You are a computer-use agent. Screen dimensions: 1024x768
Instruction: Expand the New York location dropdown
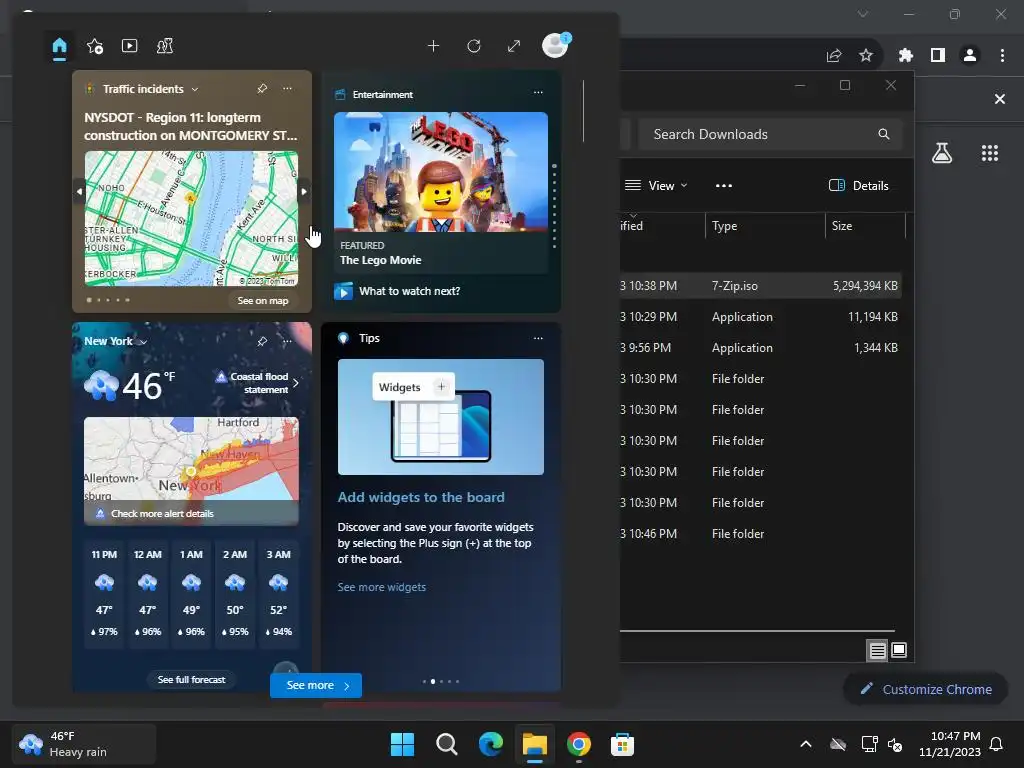[x=143, y=342]
